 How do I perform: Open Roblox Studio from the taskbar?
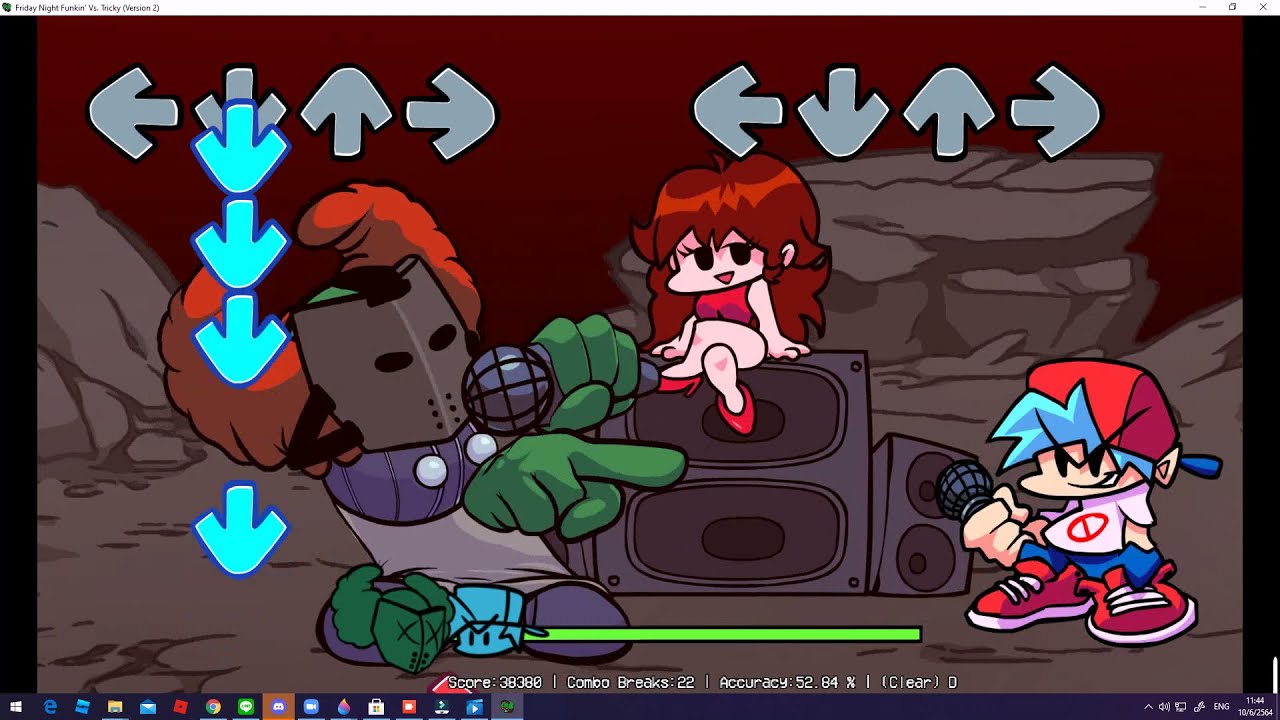coord(82,707)
